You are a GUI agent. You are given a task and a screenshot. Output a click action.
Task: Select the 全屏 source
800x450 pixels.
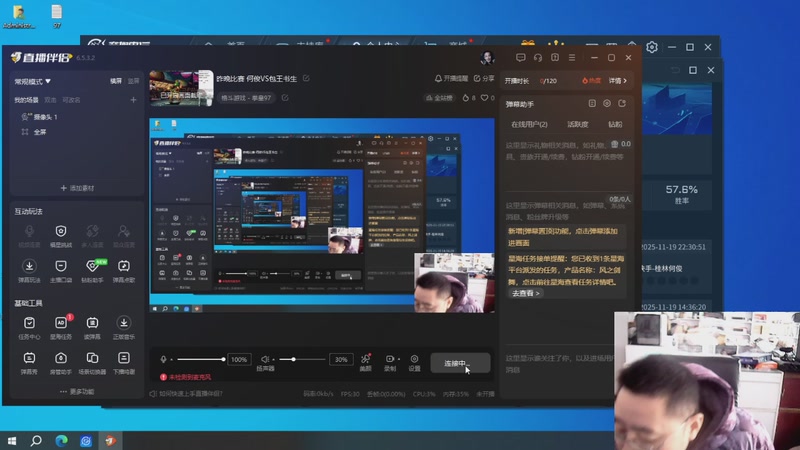(34, 132)
